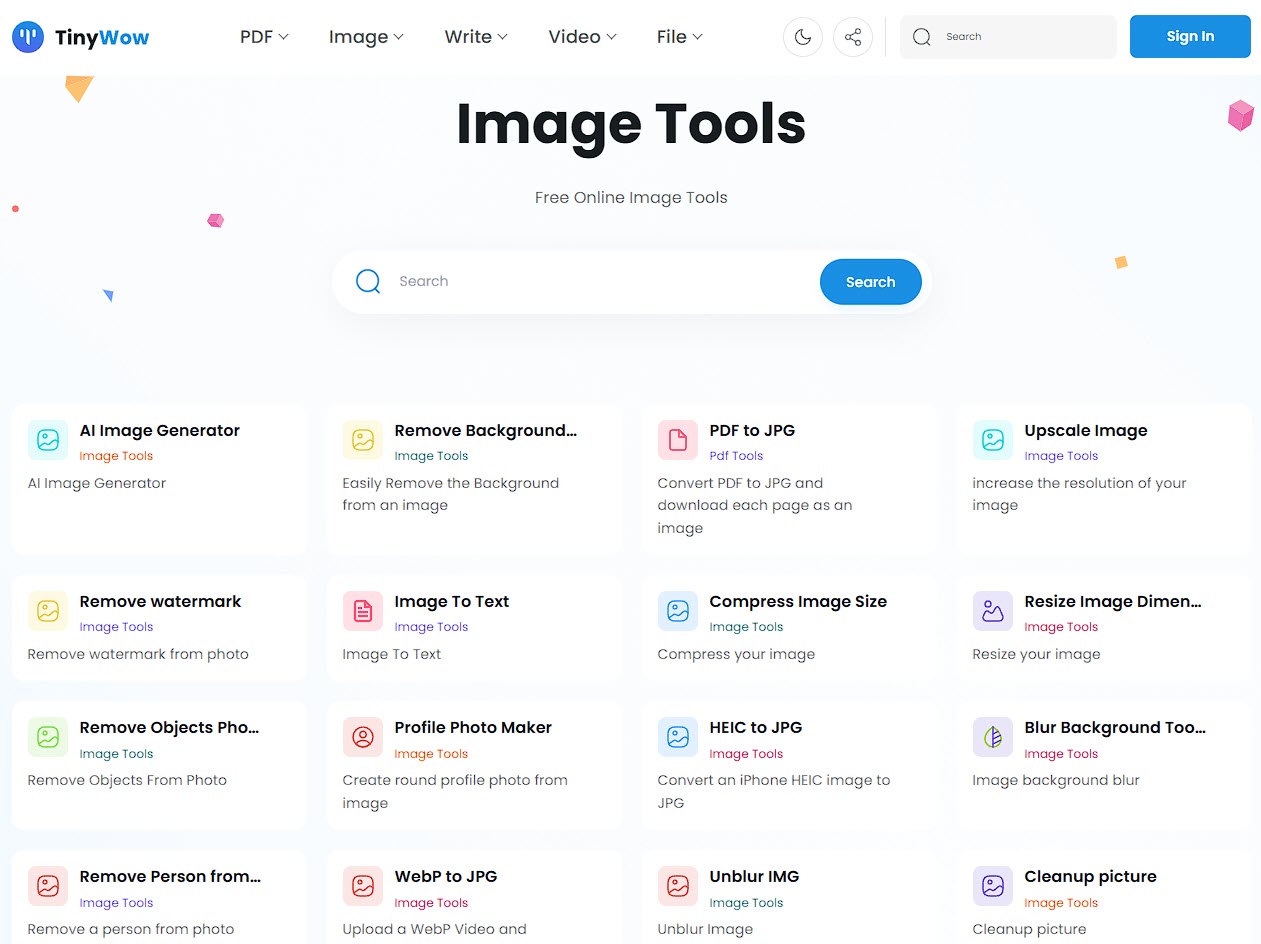Click the blue Search button
The height and width of the screenshot is (944, 1261).
click(x=871, y=282)
